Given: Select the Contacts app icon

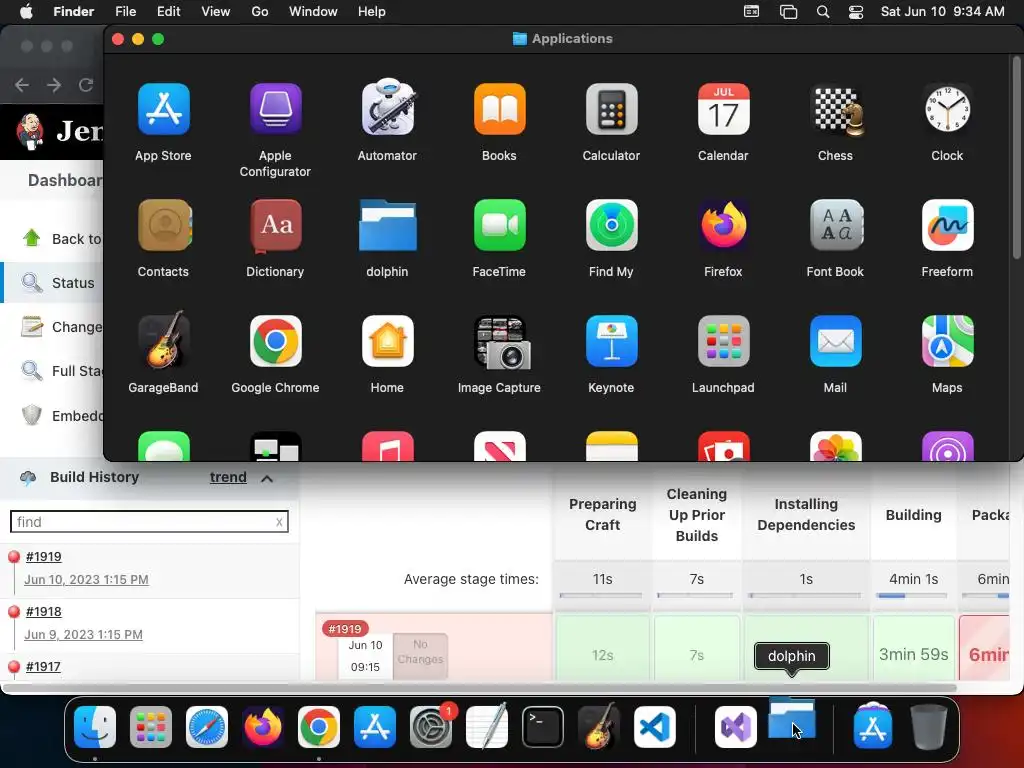Looking at the screenshot, I should tap(163, 225).
